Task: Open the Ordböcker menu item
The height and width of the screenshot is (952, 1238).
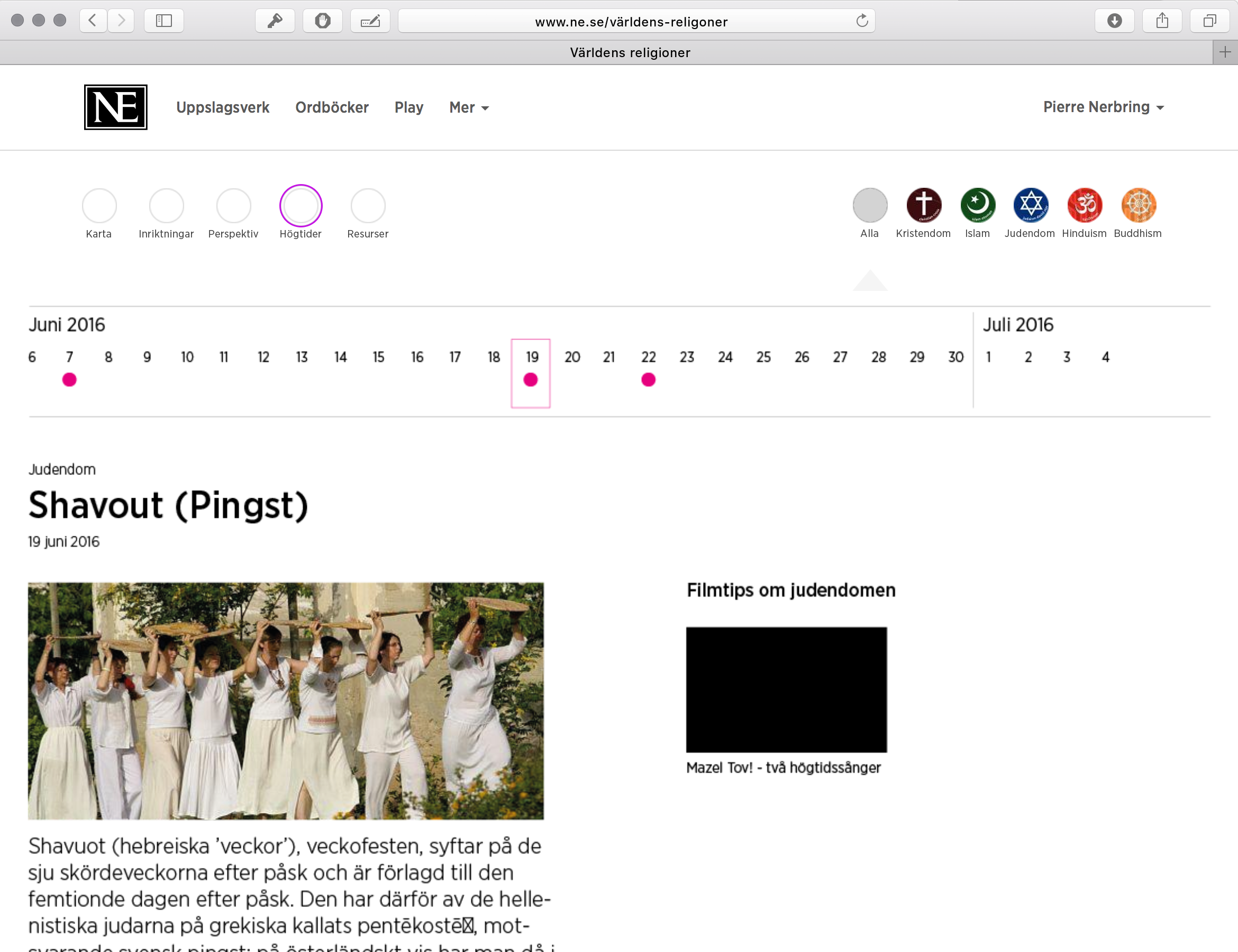Action: click(x=332, y=107)
